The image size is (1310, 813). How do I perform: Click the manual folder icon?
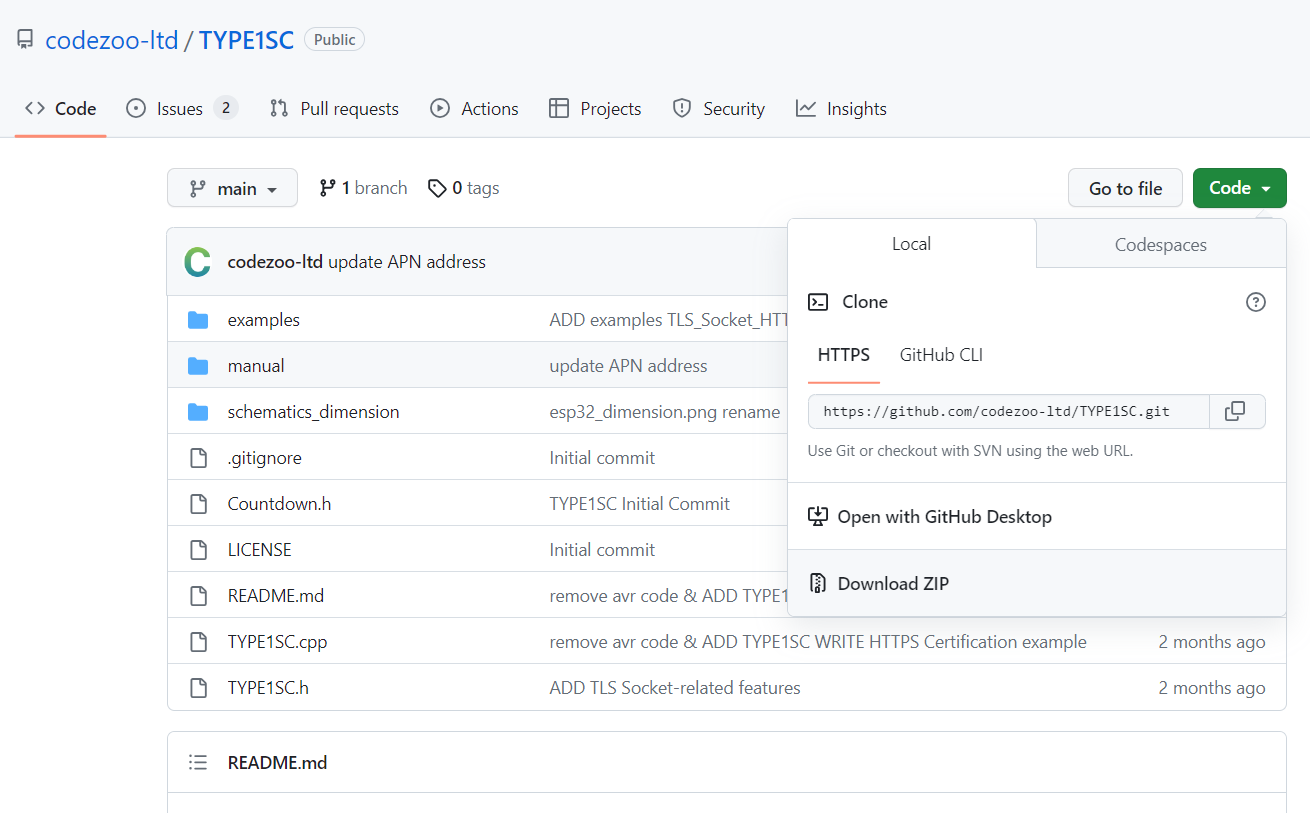pyautogui.click(x=198, y=366)
